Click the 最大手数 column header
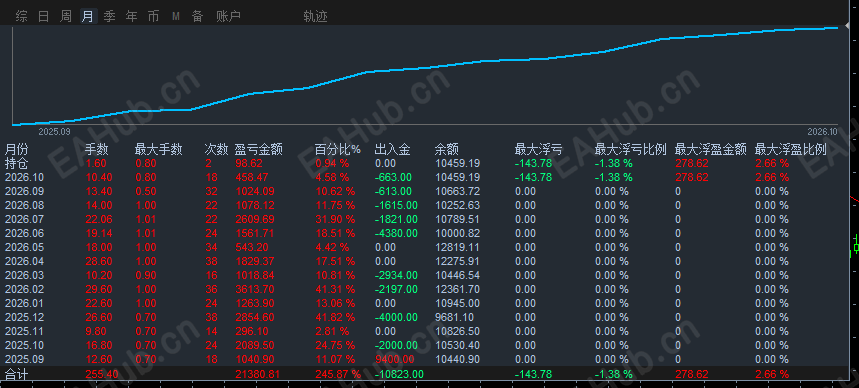 click(158, 149)
